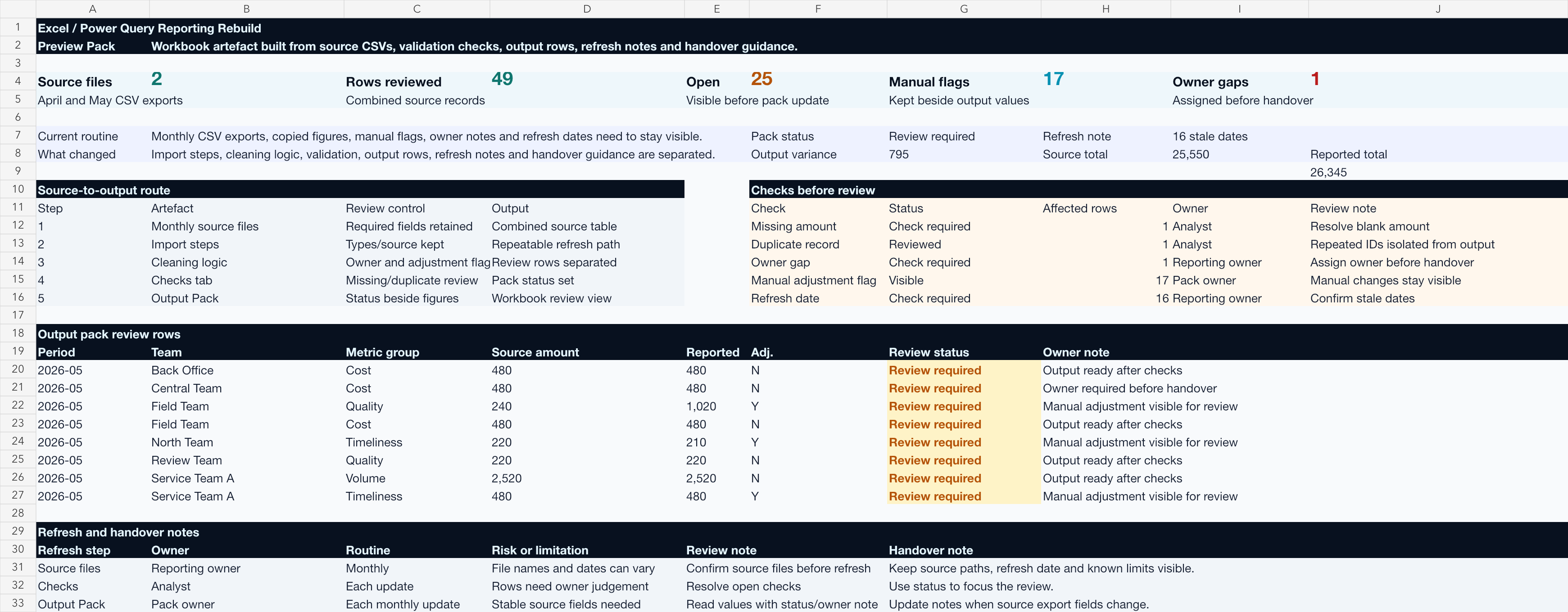Click 'Resolve blank amount' review note
1568x612 pixels.
pyautogui.click(x=1369, y=226)
